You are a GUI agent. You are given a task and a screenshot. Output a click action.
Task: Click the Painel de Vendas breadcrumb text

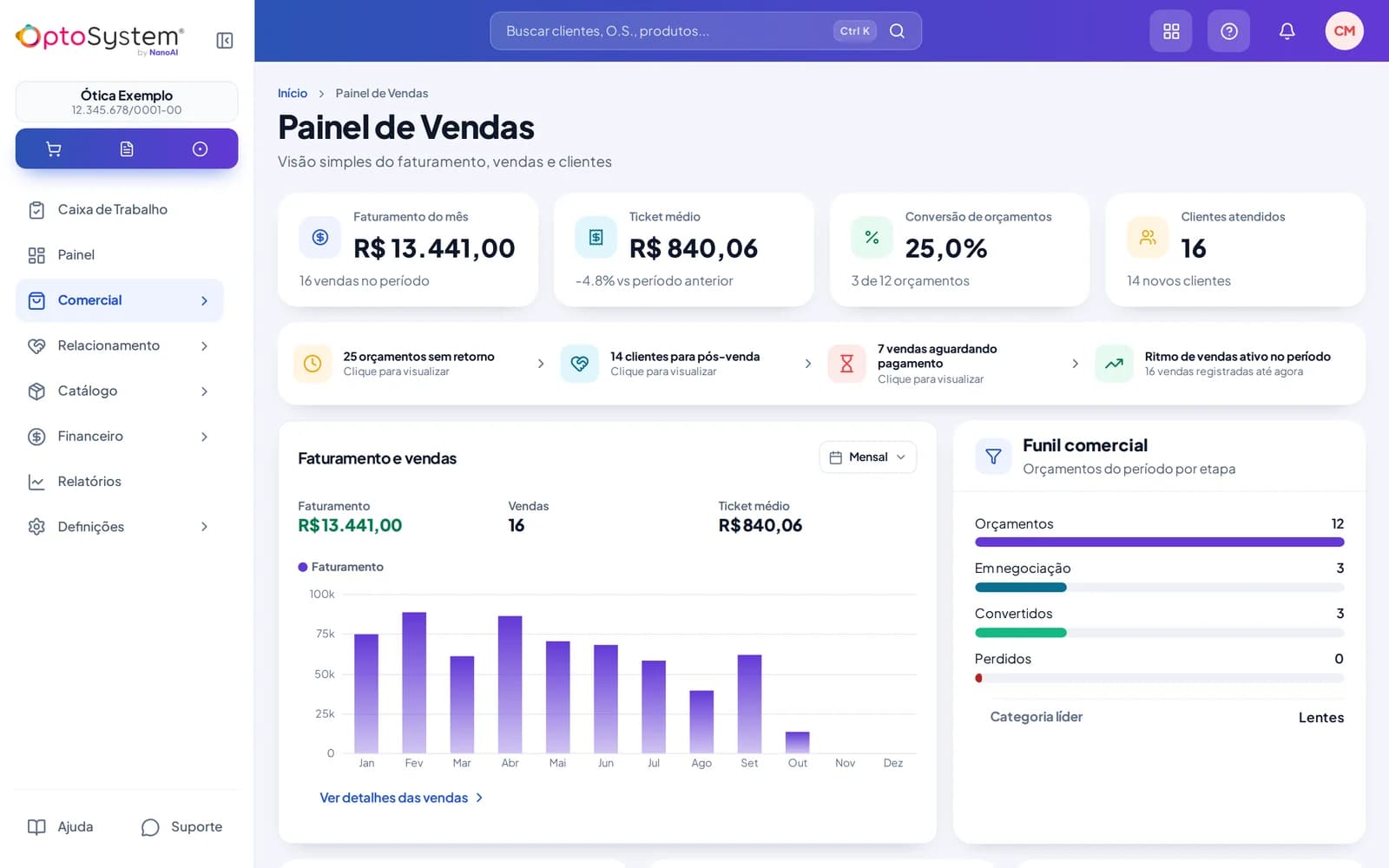[x=382, y=93]
